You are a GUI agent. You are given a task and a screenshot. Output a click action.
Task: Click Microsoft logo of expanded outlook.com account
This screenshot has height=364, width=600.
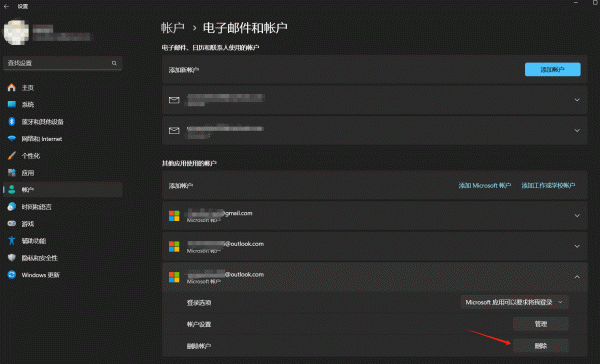[x=174, y=277]
